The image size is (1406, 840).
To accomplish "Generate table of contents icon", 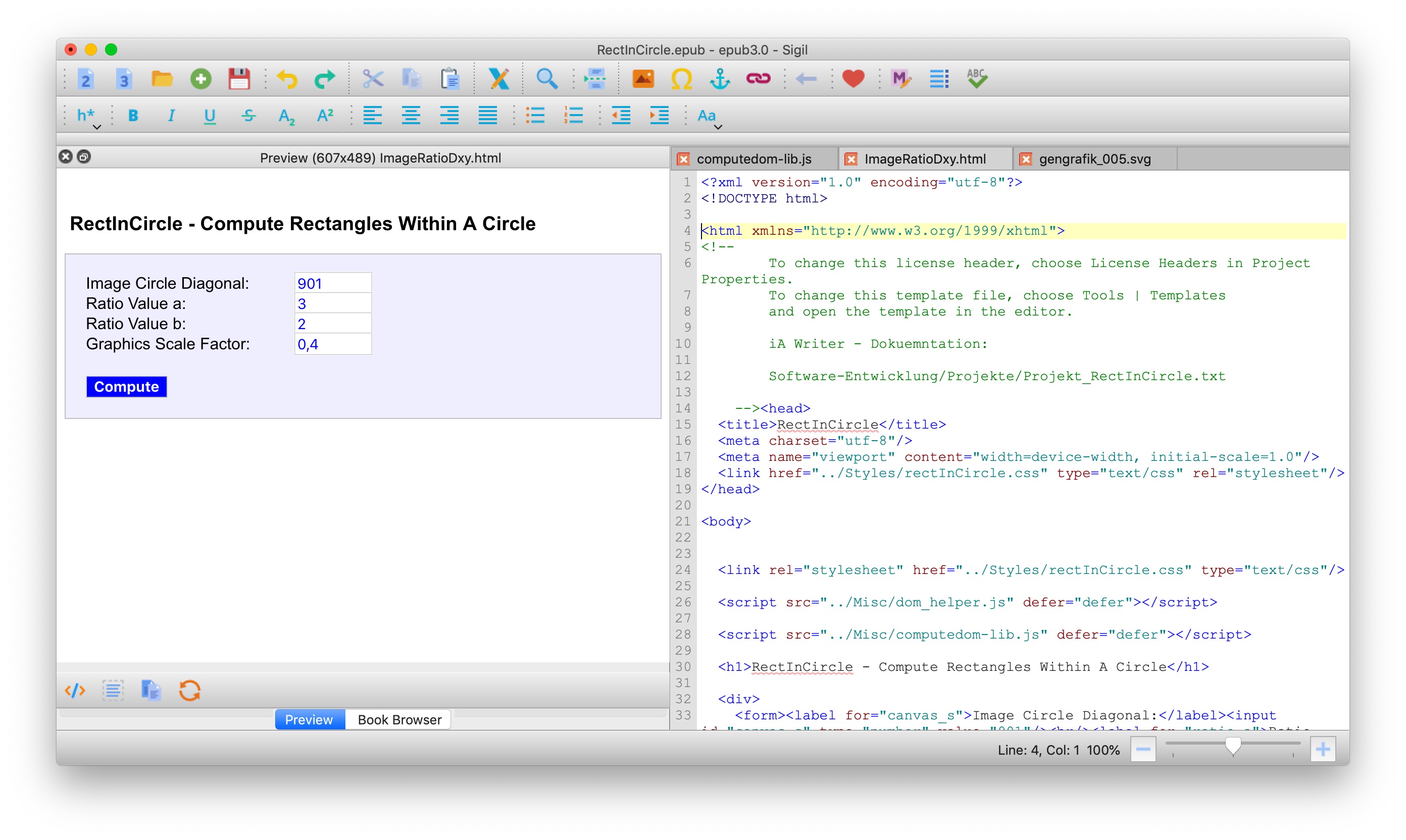I will point(939,79).
